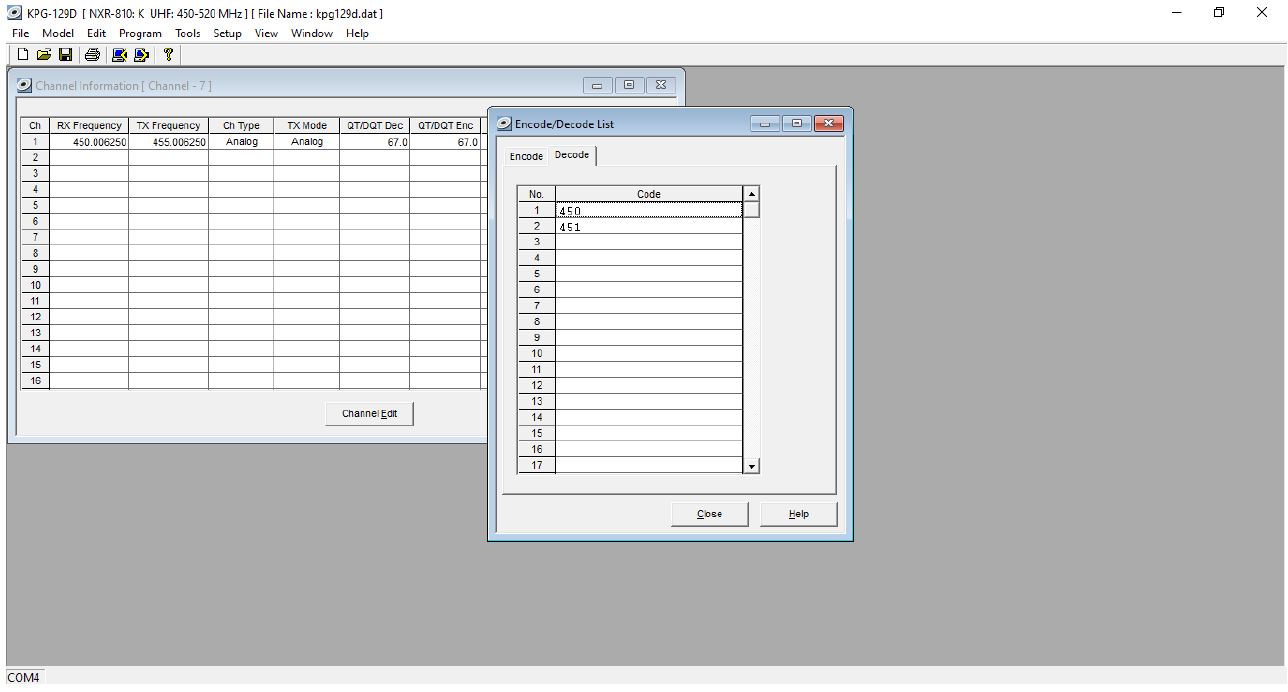Click the Save floppy disk icon
The width and height of the screenshot is (1288, 692).
click(65, 55)
